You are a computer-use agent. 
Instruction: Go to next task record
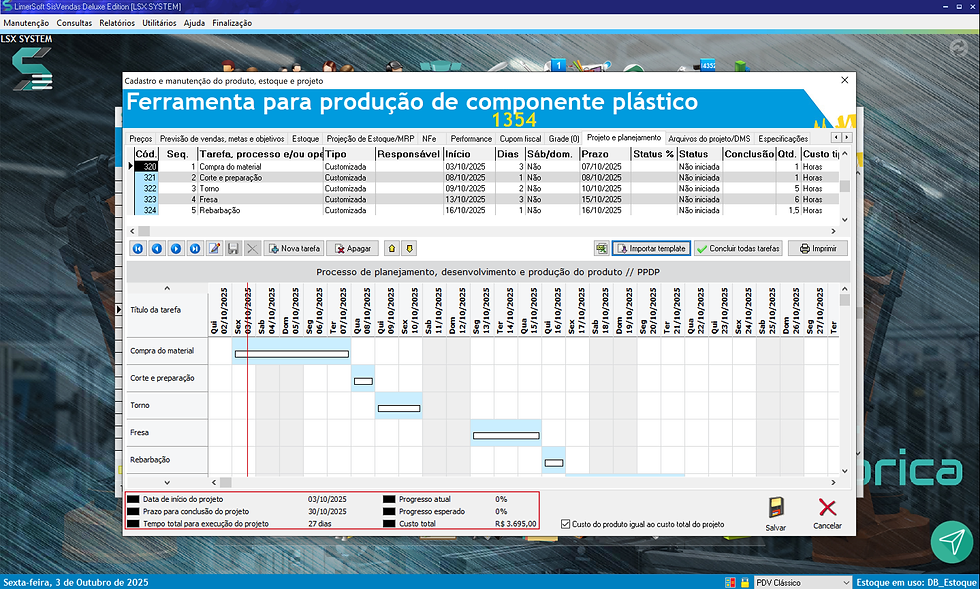coord(176,248)
